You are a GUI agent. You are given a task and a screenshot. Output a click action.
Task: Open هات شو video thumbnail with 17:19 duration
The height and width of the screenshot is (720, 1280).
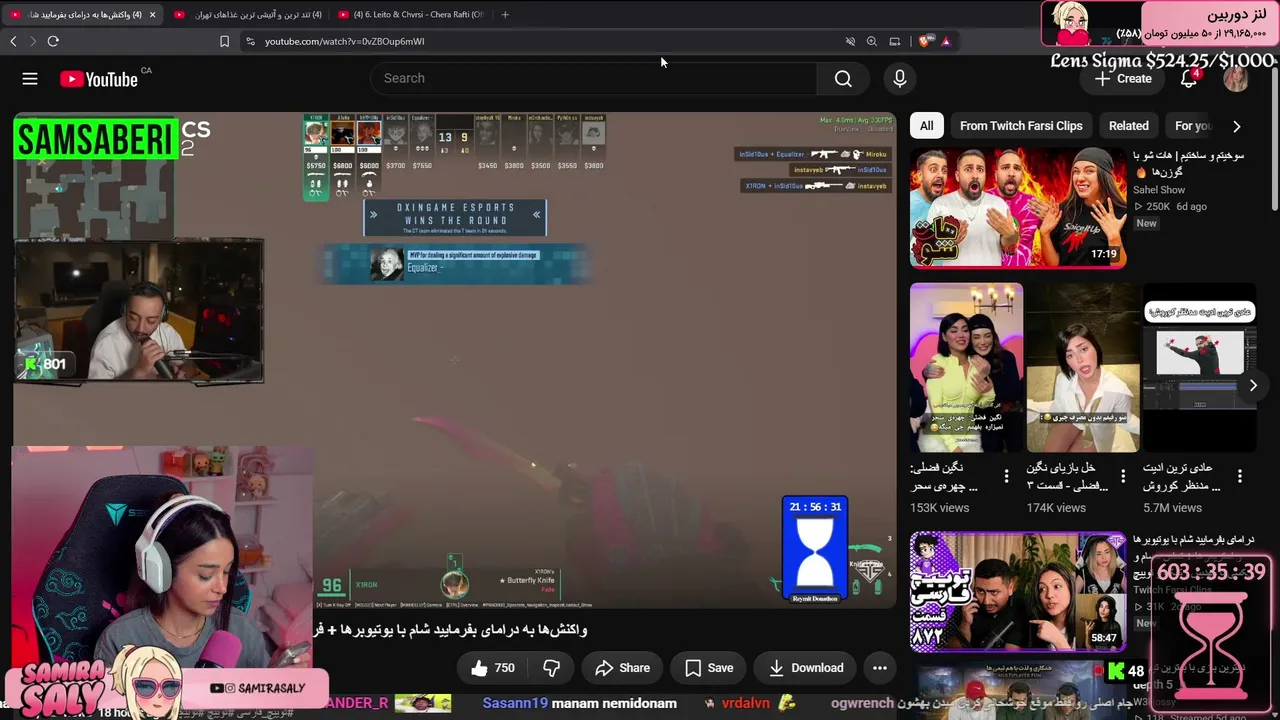point(1018,208)
